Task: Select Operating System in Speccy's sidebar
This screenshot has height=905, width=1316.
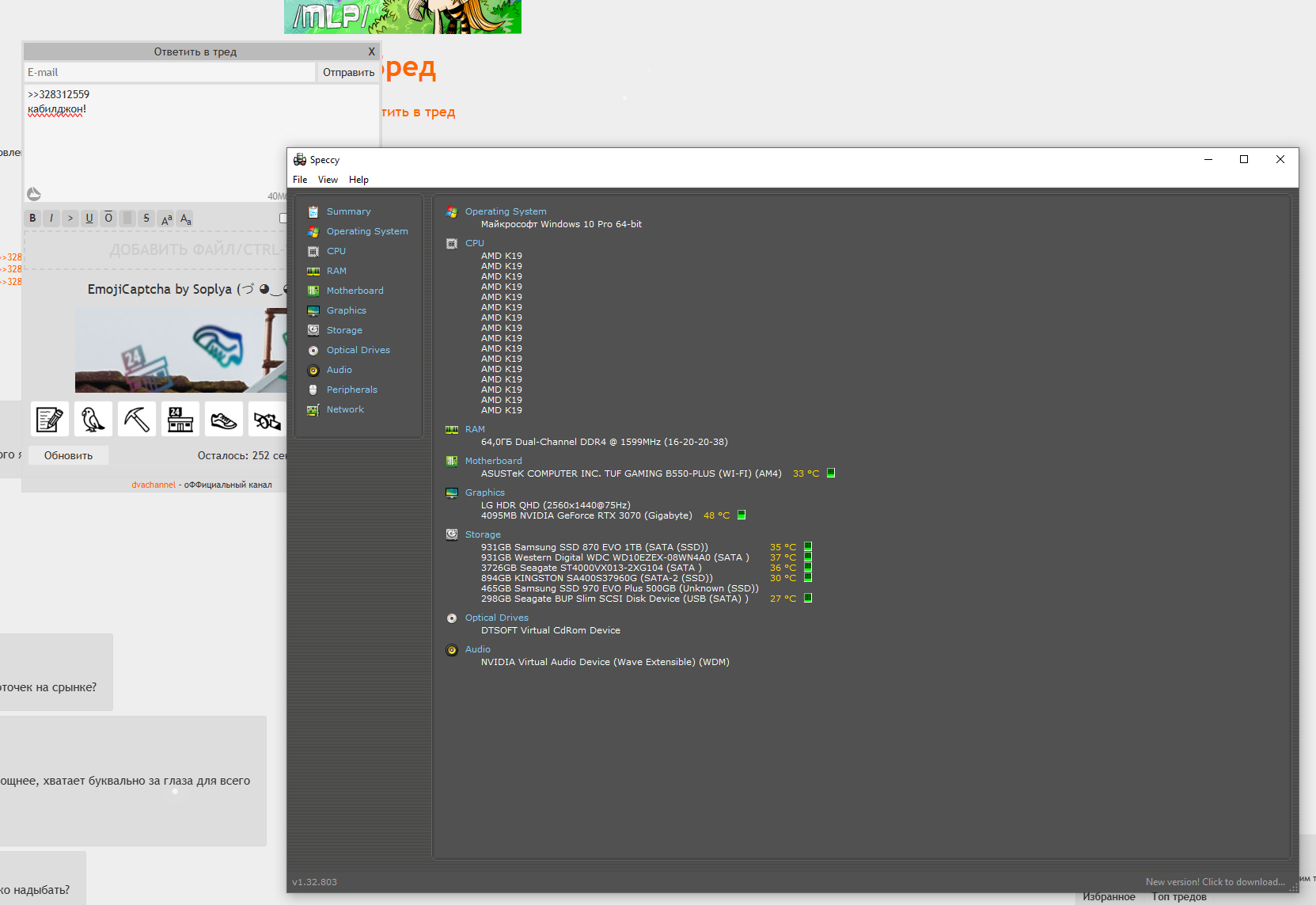Action: pyautogui.click(x=367, y=231)
